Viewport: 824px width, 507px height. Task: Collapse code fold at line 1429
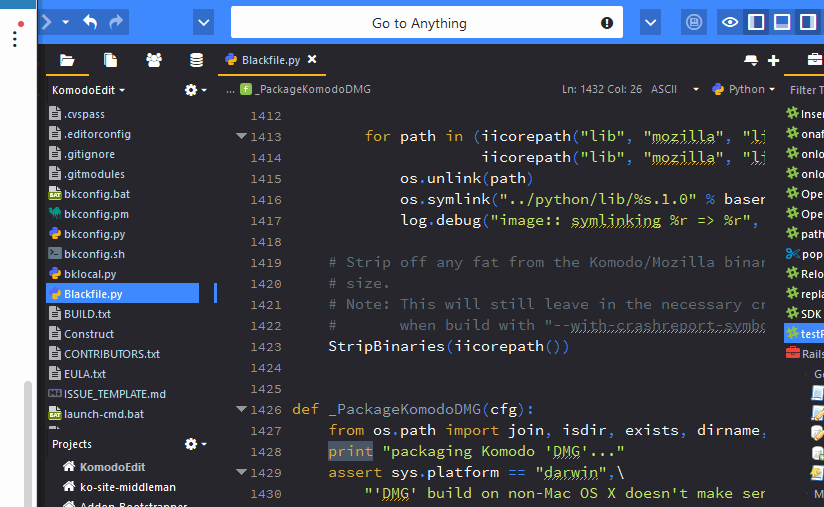(241, 472)
